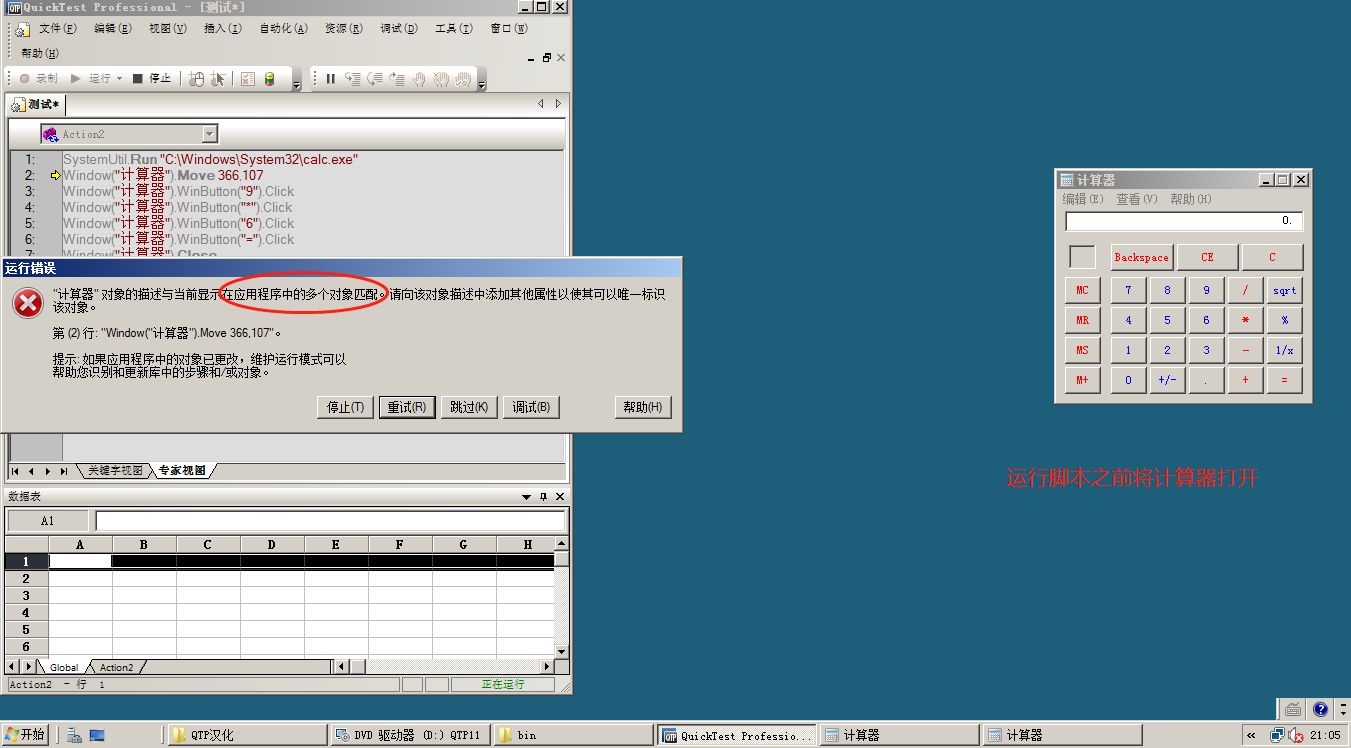The width and height of the screenshot is (1351, 748).
Task: Click the colored cylinder Quality Center icon
Action: pos(270,79)
